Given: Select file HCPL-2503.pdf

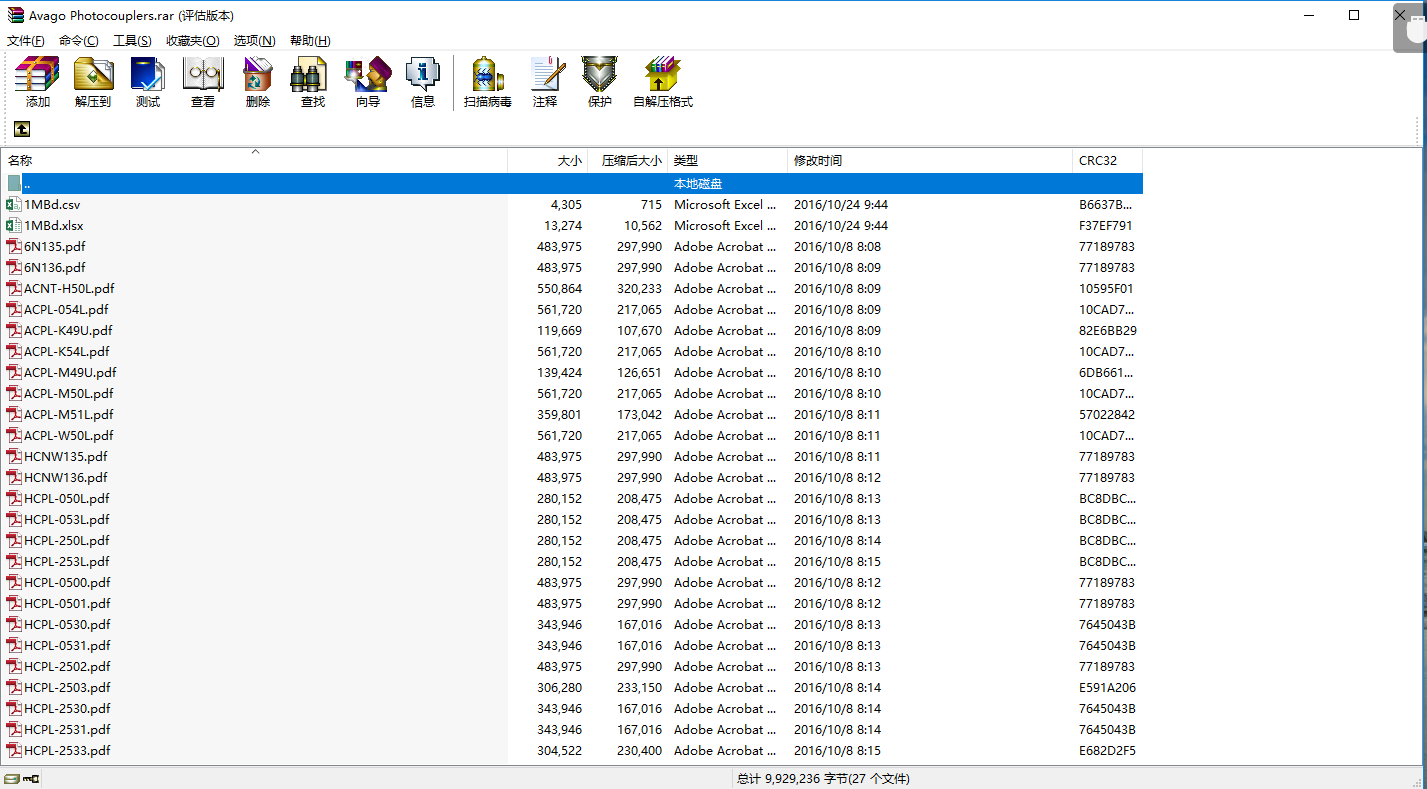Looking at the screenshot, I should (x=67, y=687).
